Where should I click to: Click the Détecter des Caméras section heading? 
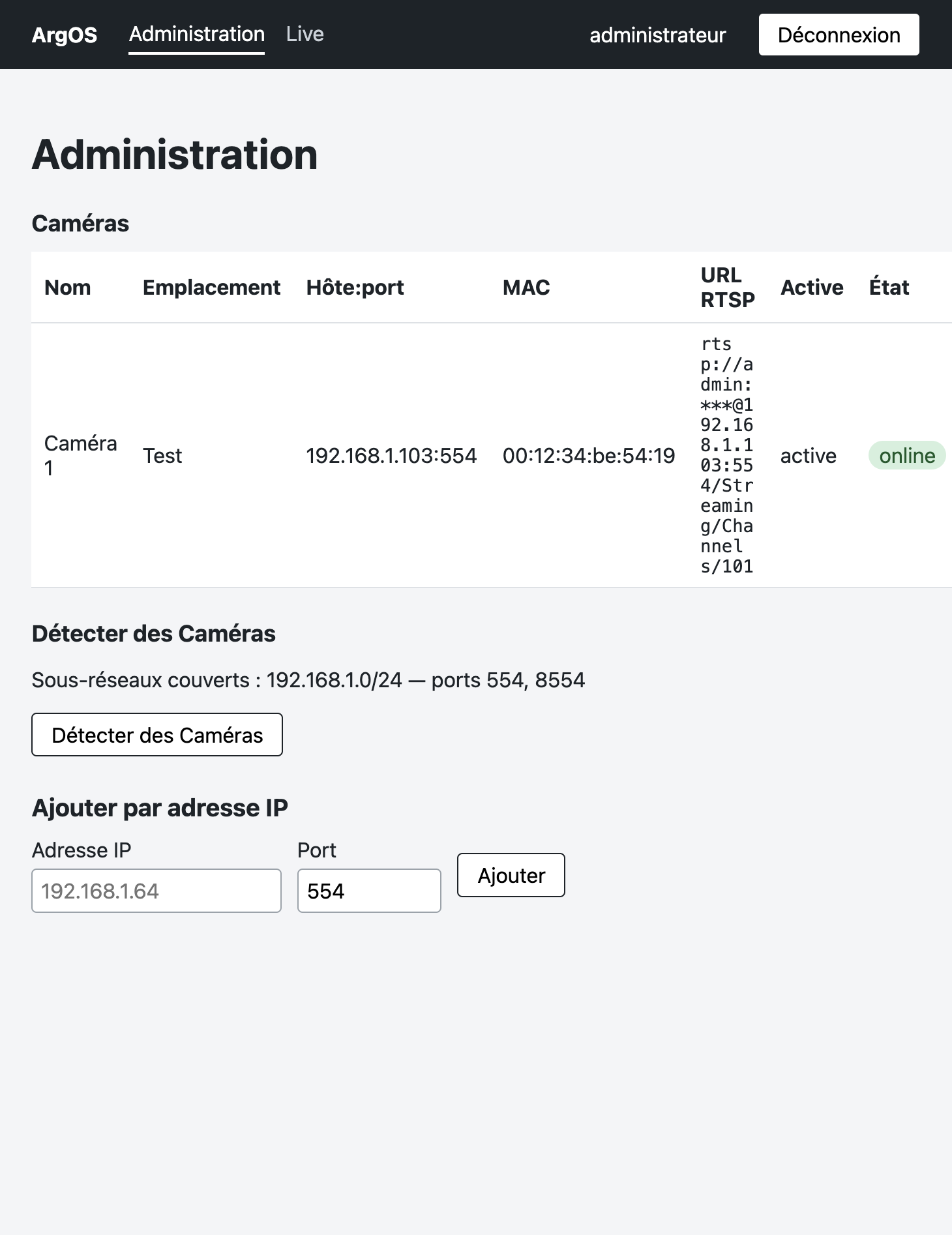click(x=154, y=634)
